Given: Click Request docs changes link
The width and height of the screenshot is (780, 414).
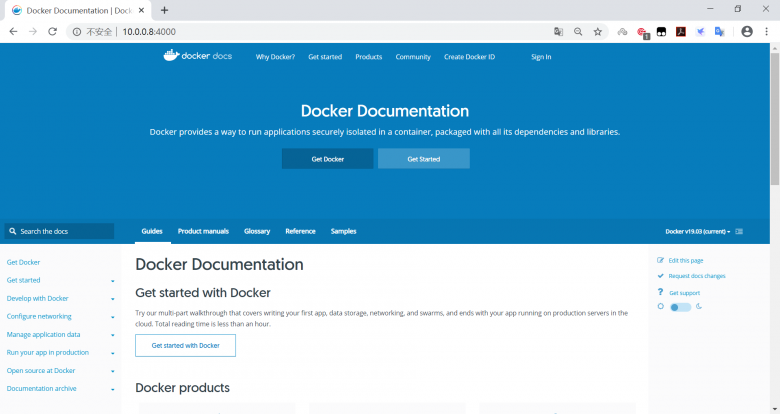Looking at the screenshot, I should (697, 276).
